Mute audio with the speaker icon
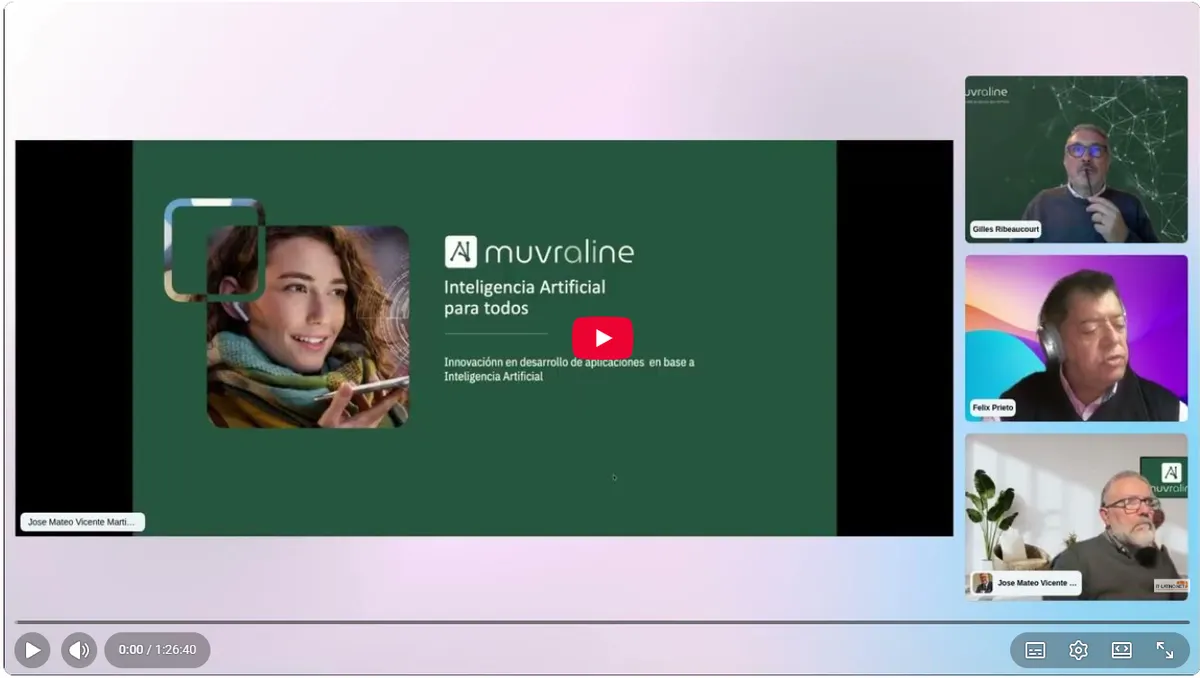This screenshot has width=1200, height=678. [x=79, y=650]
